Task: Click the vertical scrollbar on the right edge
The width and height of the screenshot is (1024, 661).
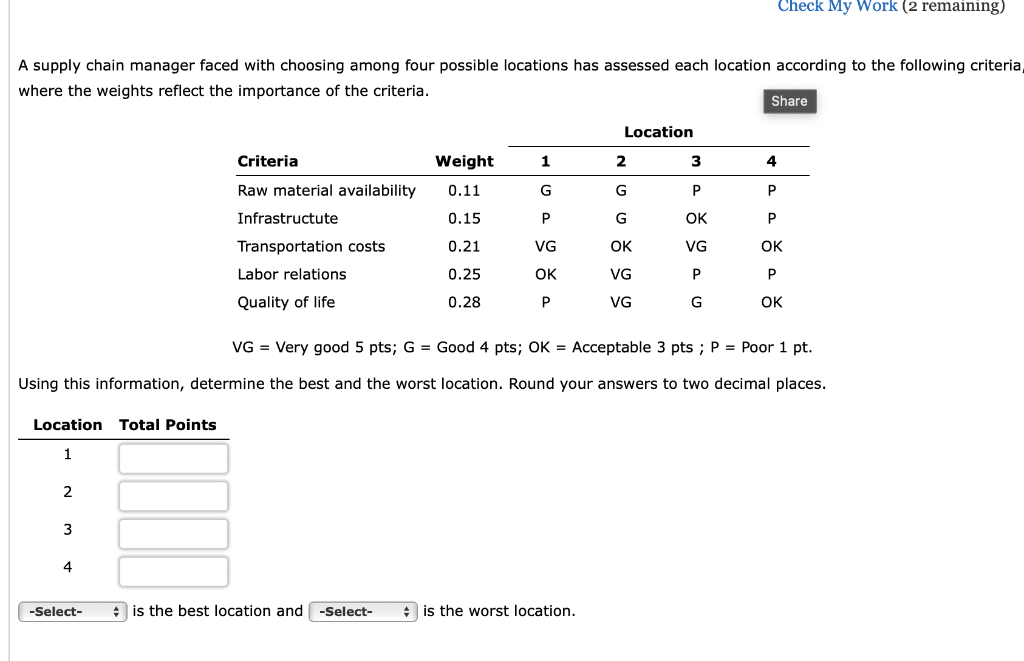Action: 1019,330
